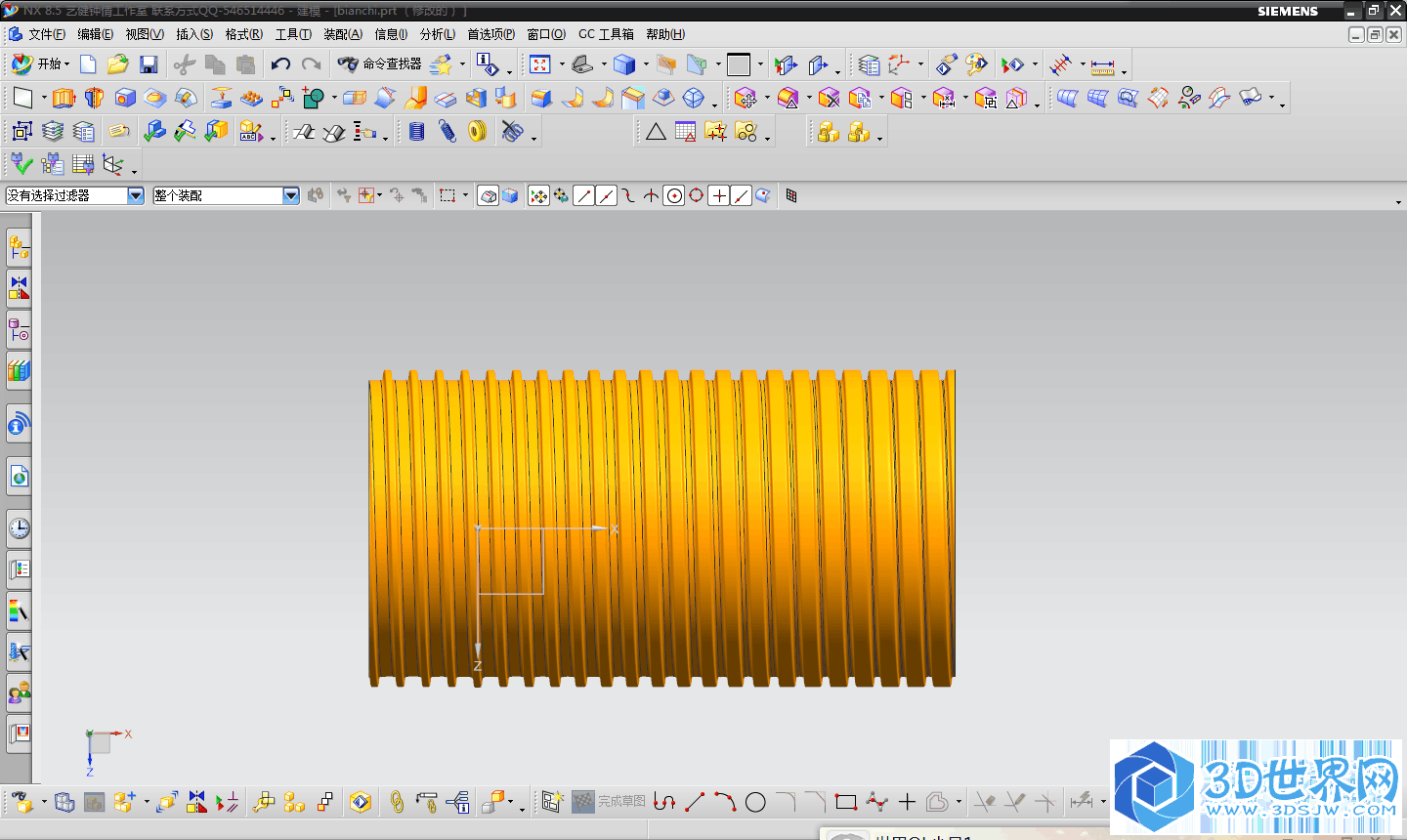Click the Undo arrow

pyautogui.click(x=280, y=64)
